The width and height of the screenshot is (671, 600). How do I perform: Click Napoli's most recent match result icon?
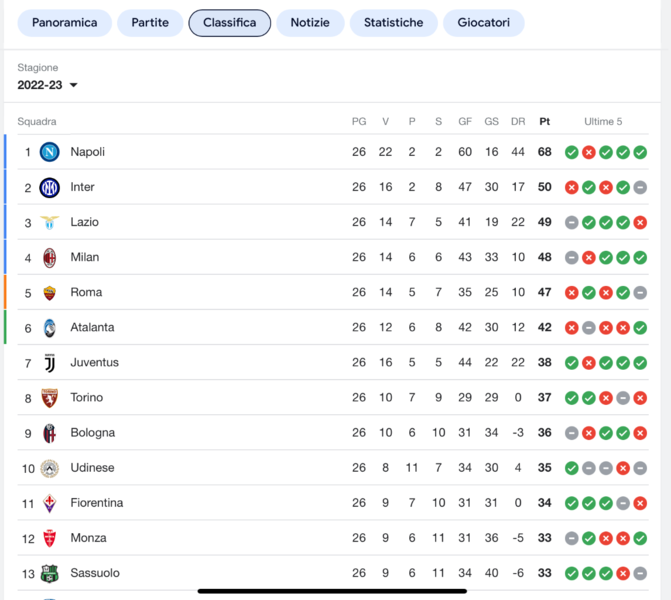pyautogui.click(x=640, y=152)
